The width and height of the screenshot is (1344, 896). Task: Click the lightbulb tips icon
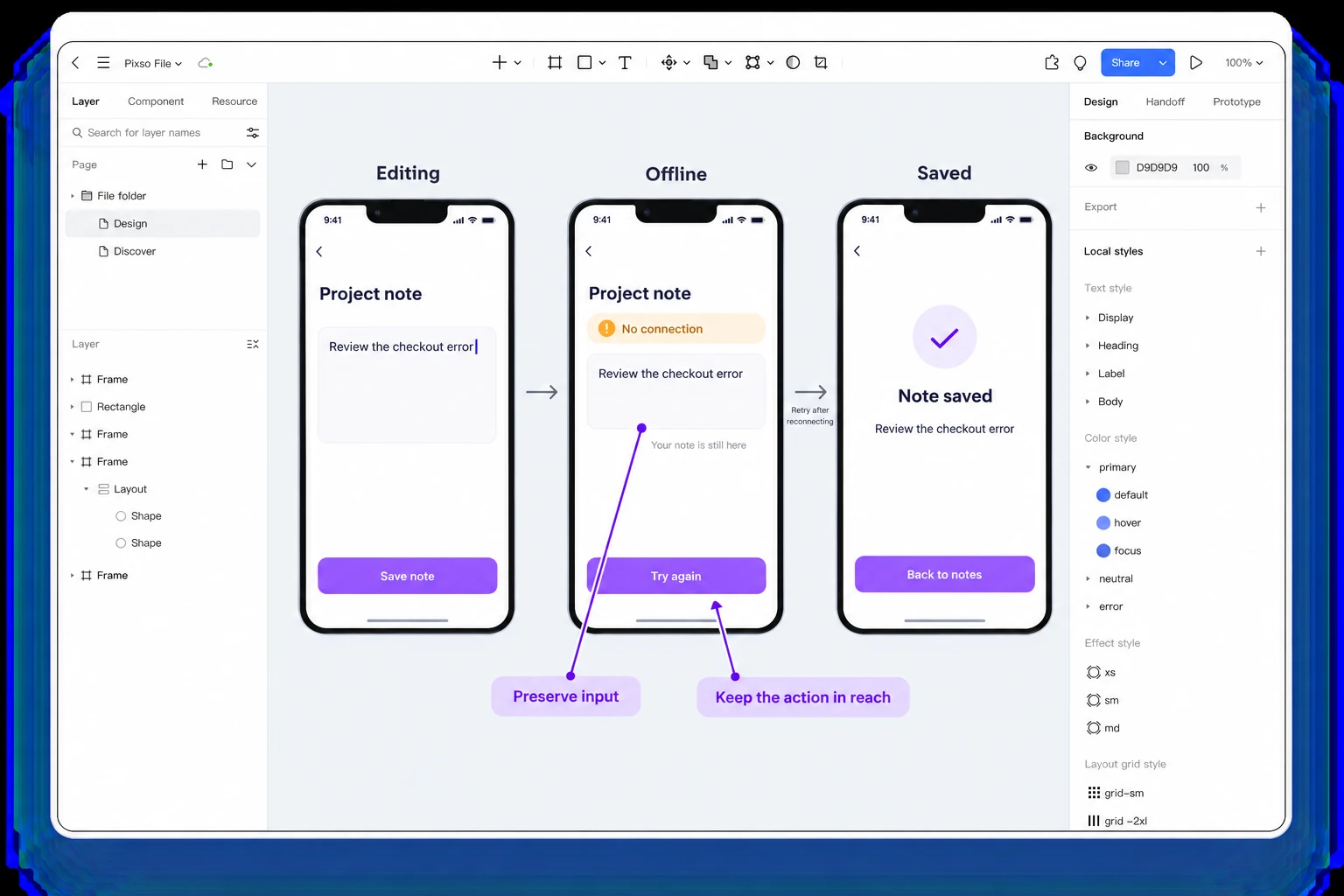[1080, 63]
